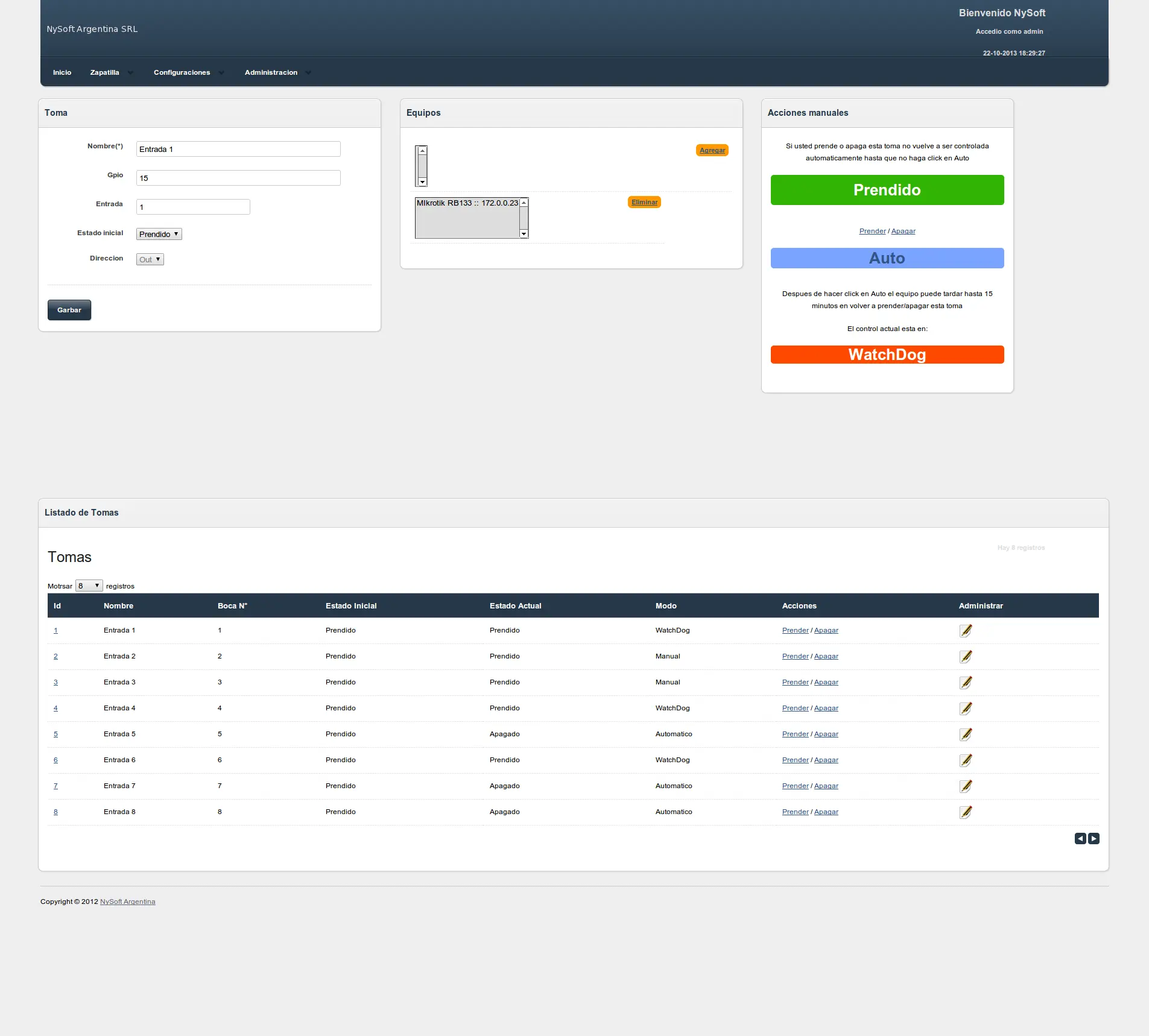Sort table by Estado Actual column header
Image resolution: width=1149 pixels, height=1036 pixels.
[515, 605]
